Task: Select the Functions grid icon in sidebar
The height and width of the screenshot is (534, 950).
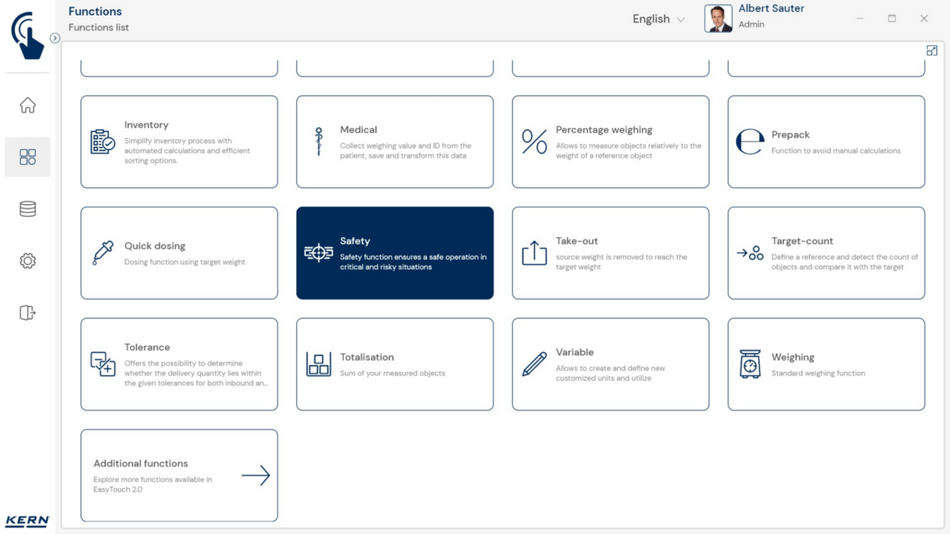Action: click(28, 157)
